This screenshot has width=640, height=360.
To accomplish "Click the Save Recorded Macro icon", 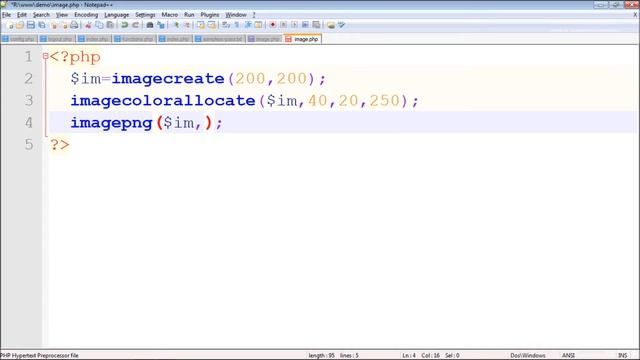I will 316,25.
